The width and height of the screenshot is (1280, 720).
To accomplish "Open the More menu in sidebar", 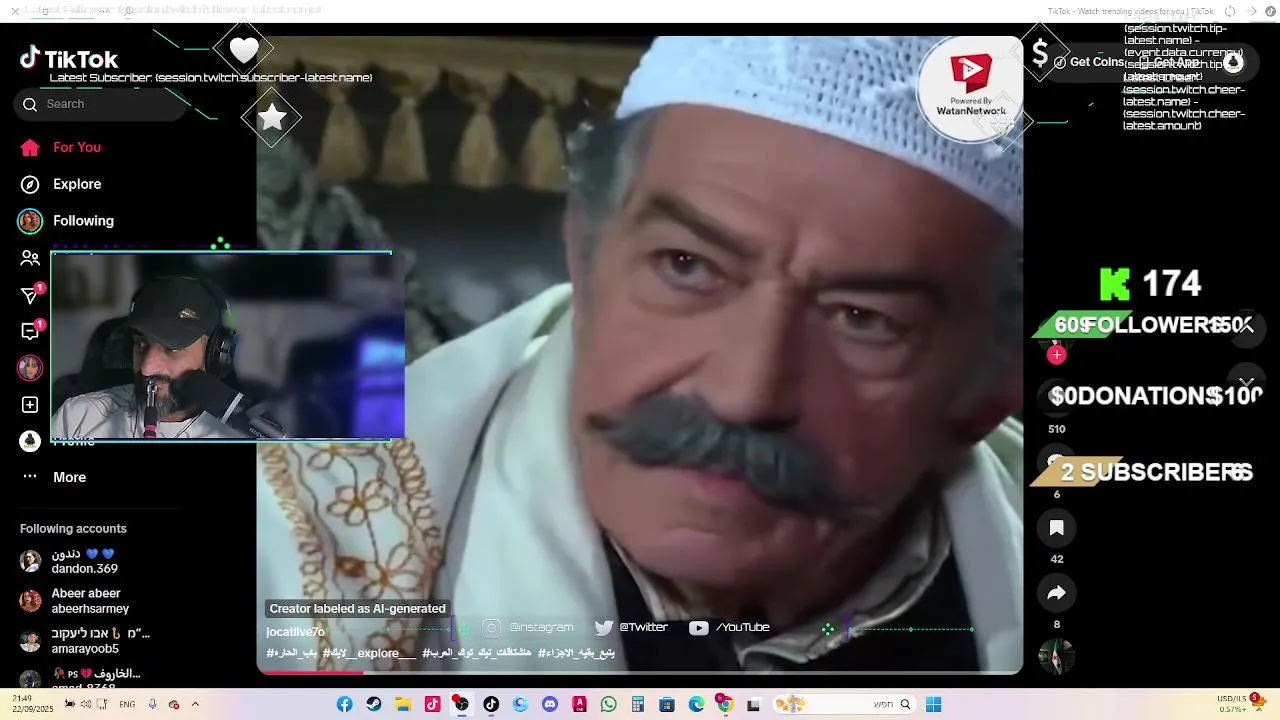I will (x=54, y=477).
